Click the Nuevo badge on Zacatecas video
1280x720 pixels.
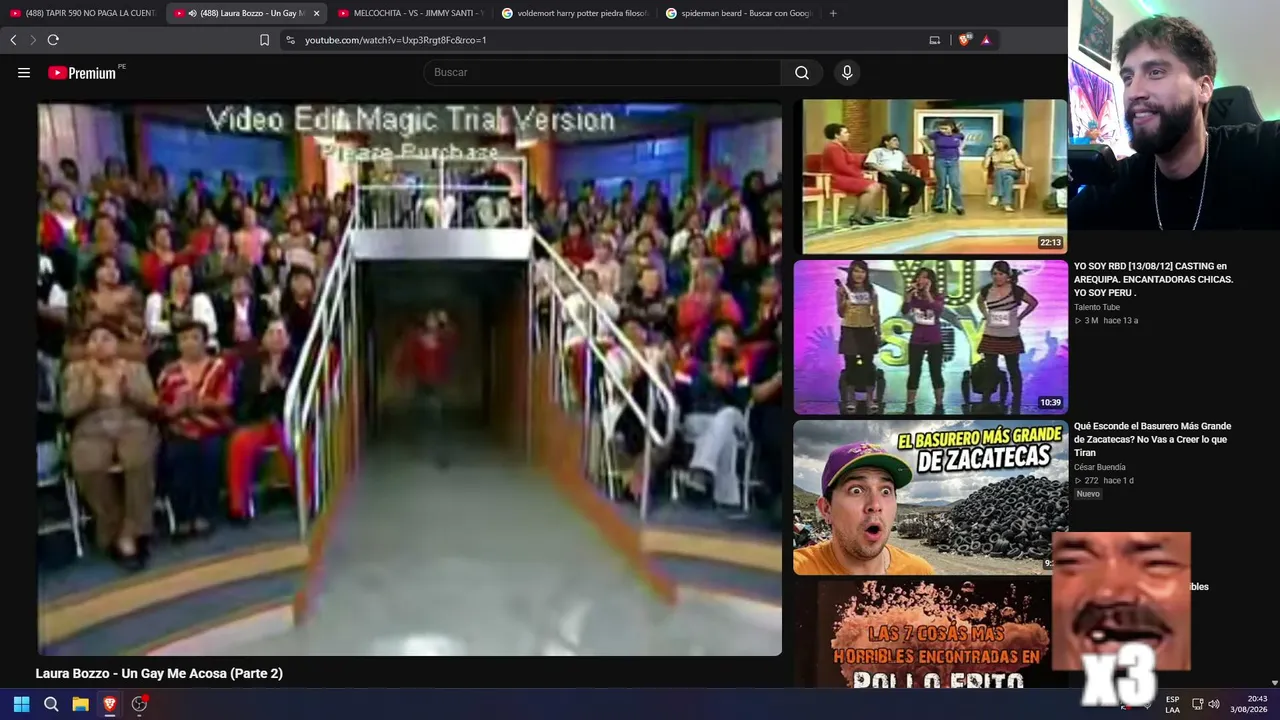(x=1088, y=494)
